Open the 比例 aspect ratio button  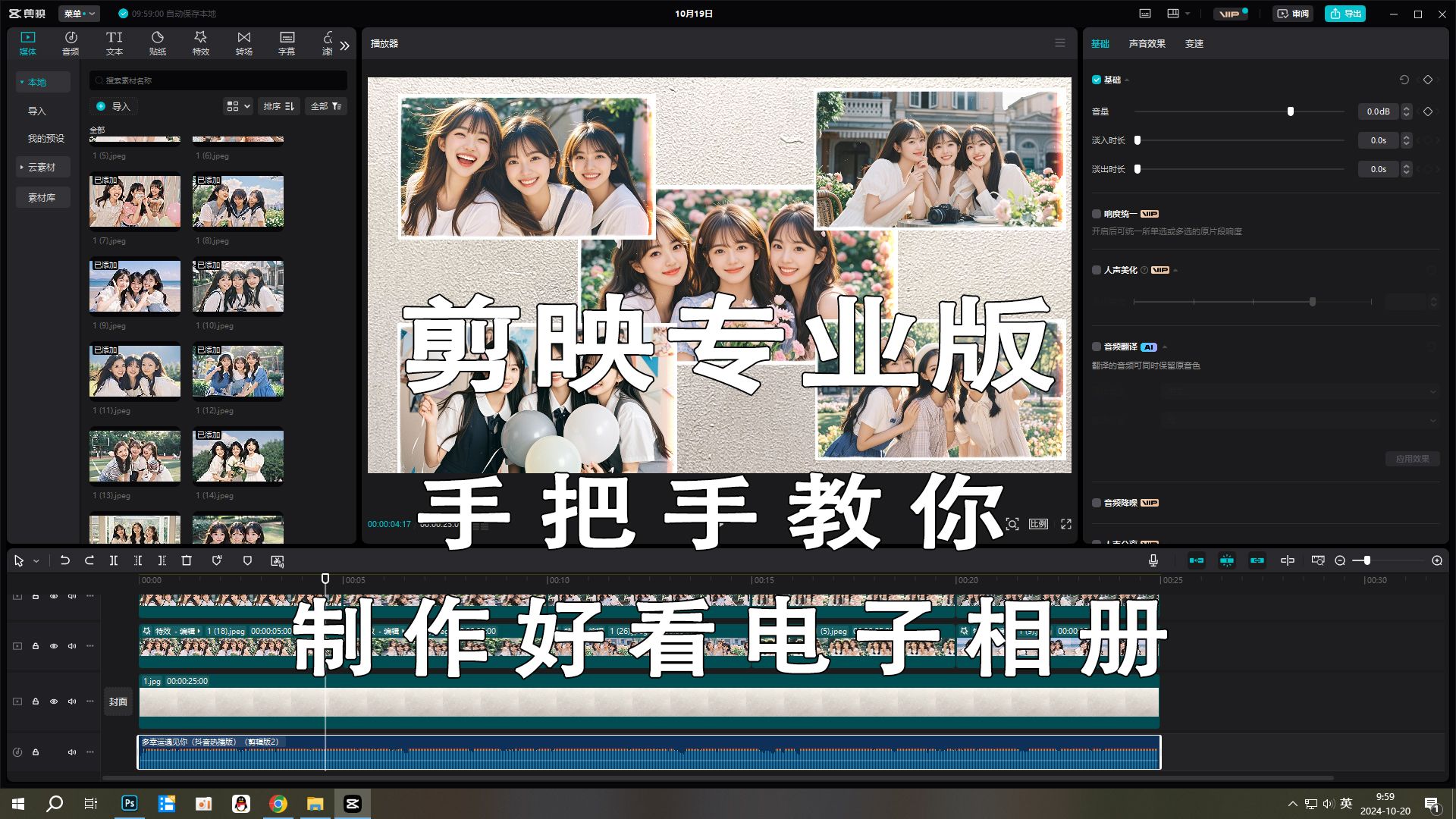pos(1038,524)
